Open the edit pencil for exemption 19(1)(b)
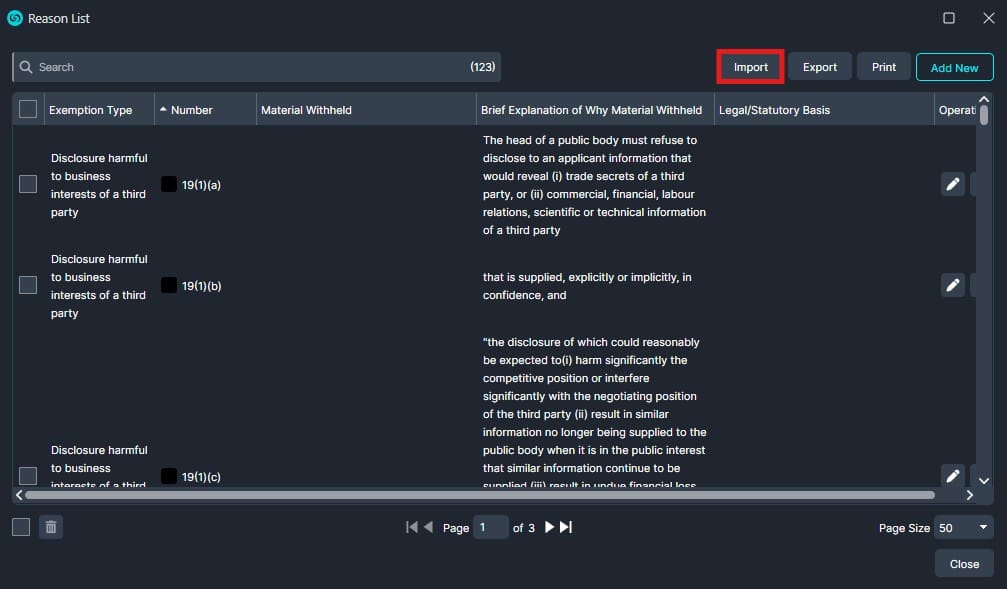This screenshot has height=589, width=1007. coord(952,285)
